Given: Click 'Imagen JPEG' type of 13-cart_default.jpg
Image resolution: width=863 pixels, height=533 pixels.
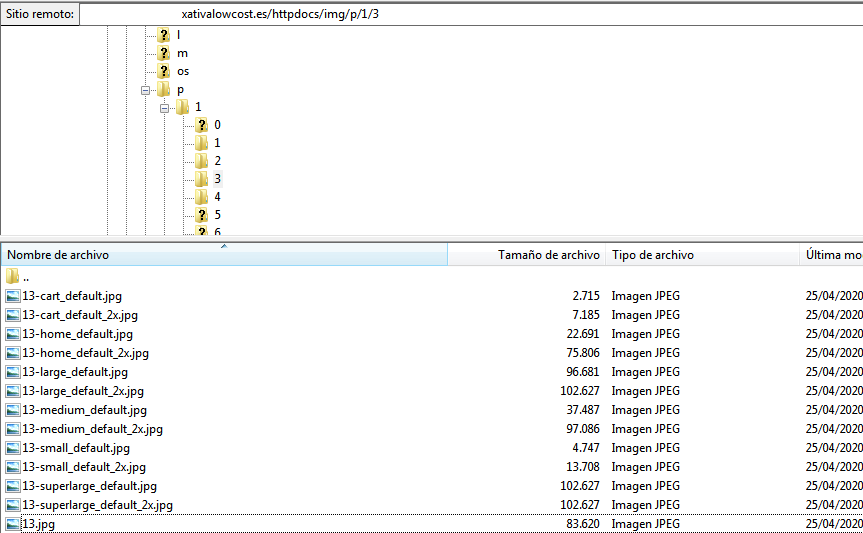Looking at the screenshot, I should click(646, 296).
